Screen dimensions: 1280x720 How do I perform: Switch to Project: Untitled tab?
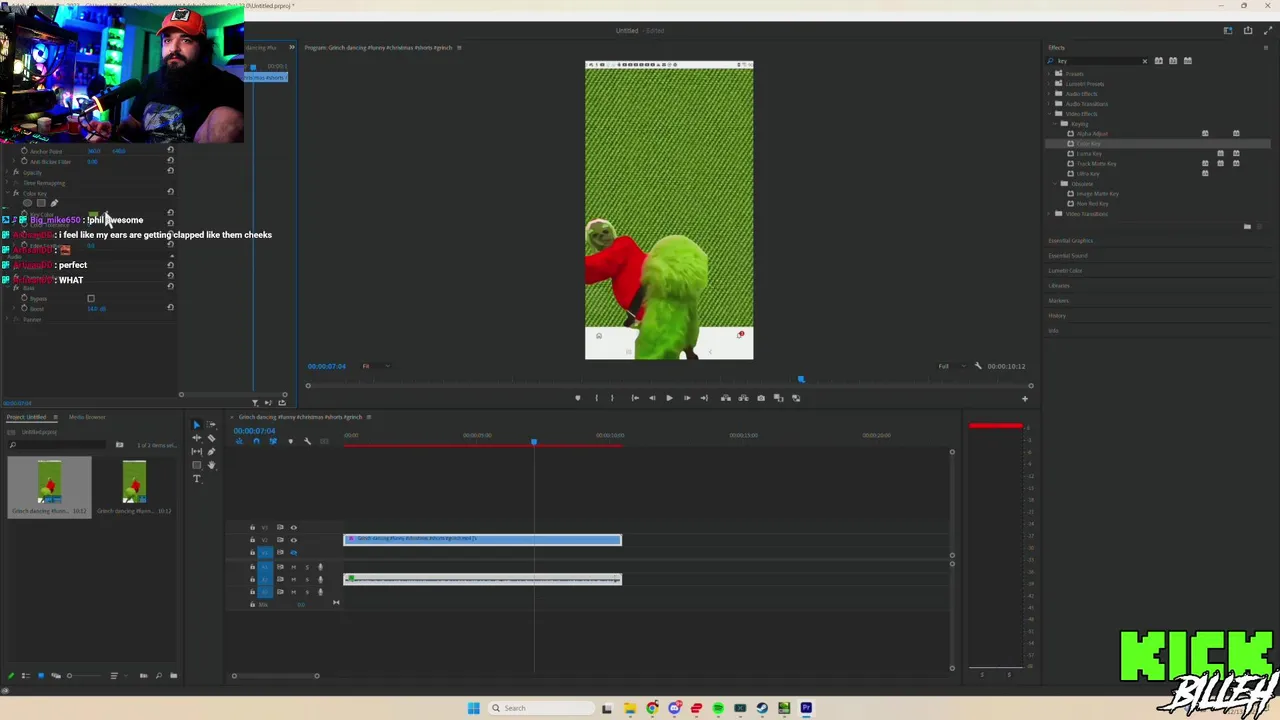pos(26,417)
